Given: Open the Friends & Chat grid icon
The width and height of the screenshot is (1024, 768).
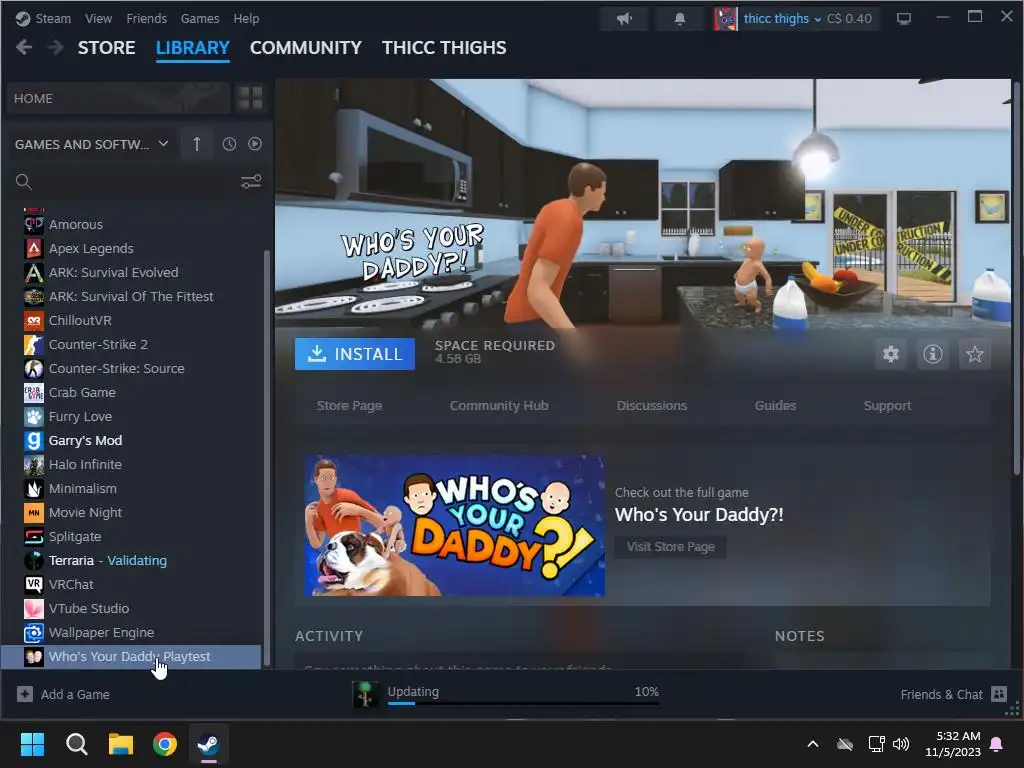Looking at the screenshot, I should 999,694.
